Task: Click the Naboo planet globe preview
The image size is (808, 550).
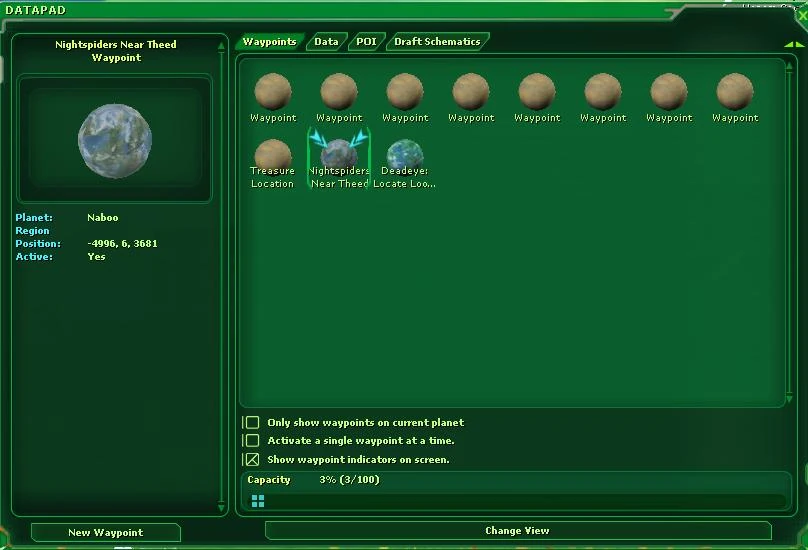Action: pos(115,141)
